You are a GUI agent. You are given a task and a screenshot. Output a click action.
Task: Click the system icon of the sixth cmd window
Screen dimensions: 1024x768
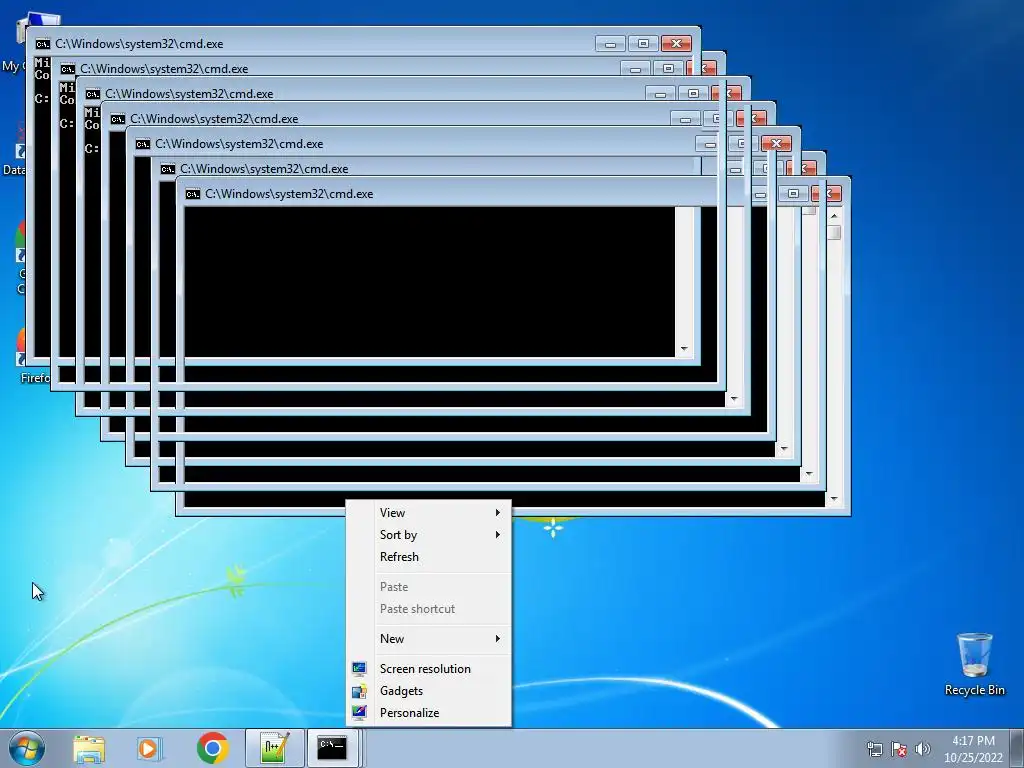pos(168,169)
